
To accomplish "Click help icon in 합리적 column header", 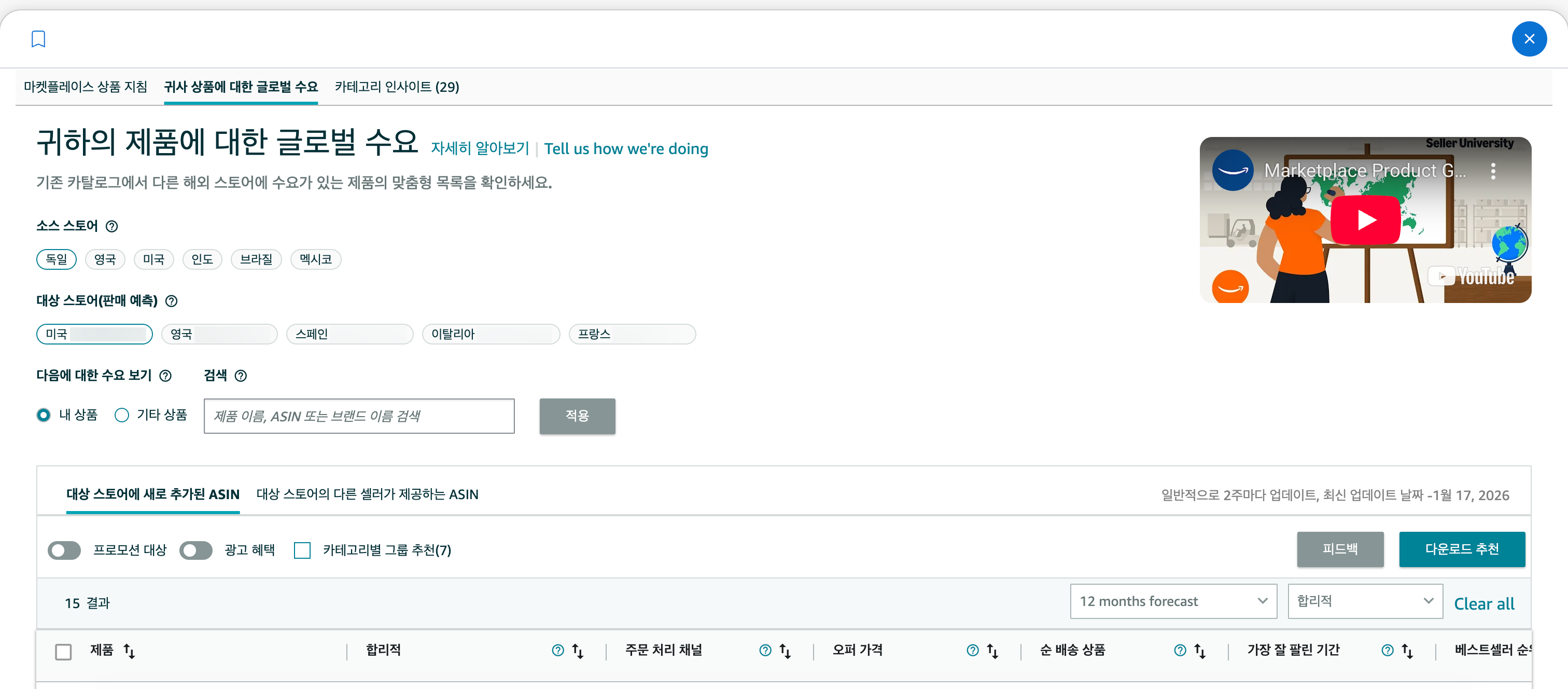I will 557,651.
